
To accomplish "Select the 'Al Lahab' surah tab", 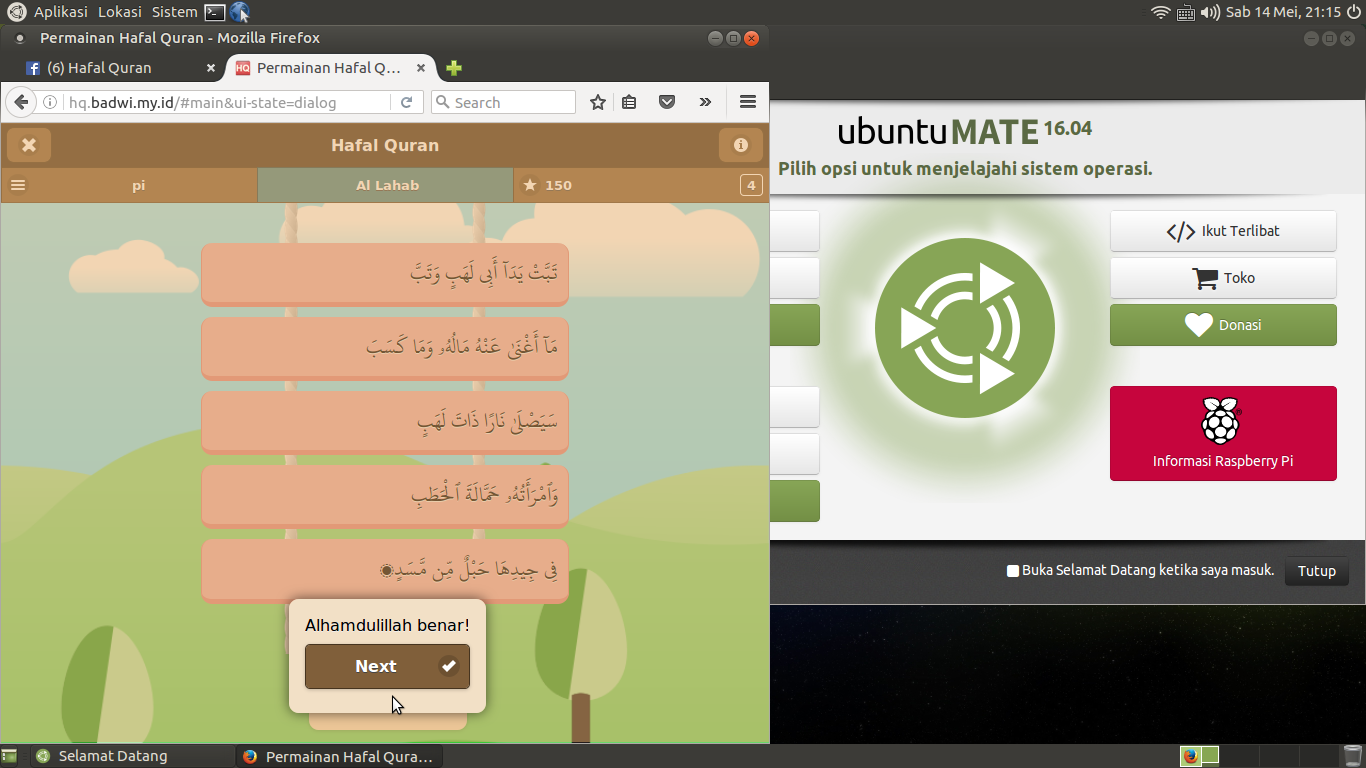I will tap(386, 185).
